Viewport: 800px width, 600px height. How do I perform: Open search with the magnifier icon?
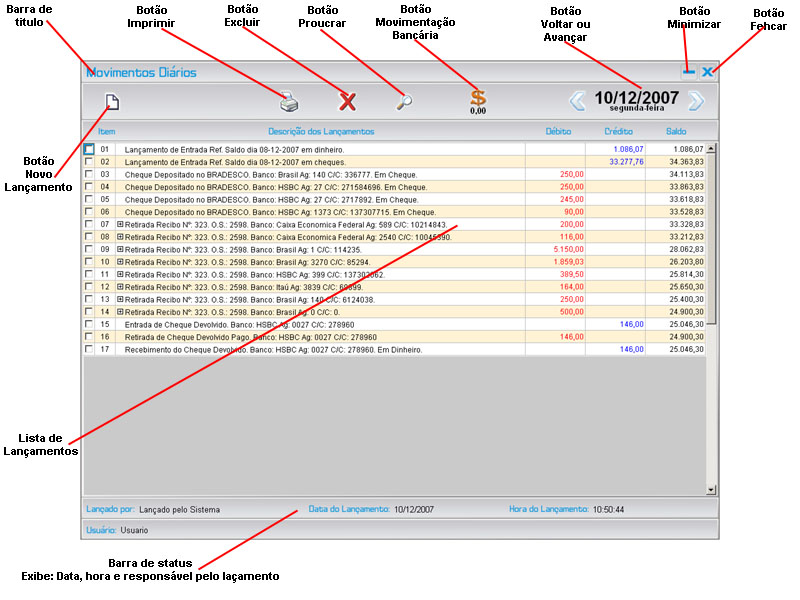(404, 100)
